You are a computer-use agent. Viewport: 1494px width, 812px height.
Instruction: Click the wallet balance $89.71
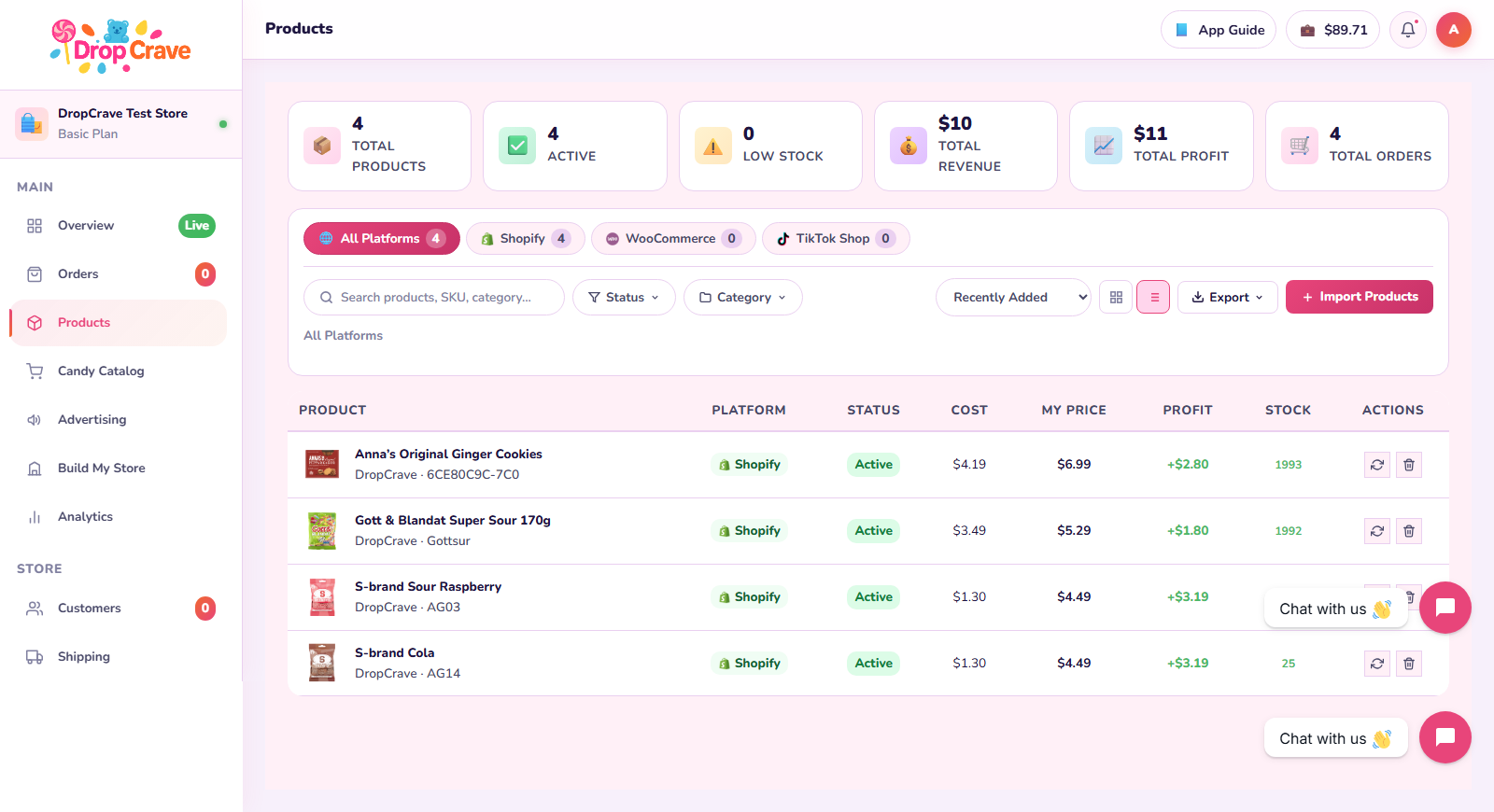(x=1332, y=30)
